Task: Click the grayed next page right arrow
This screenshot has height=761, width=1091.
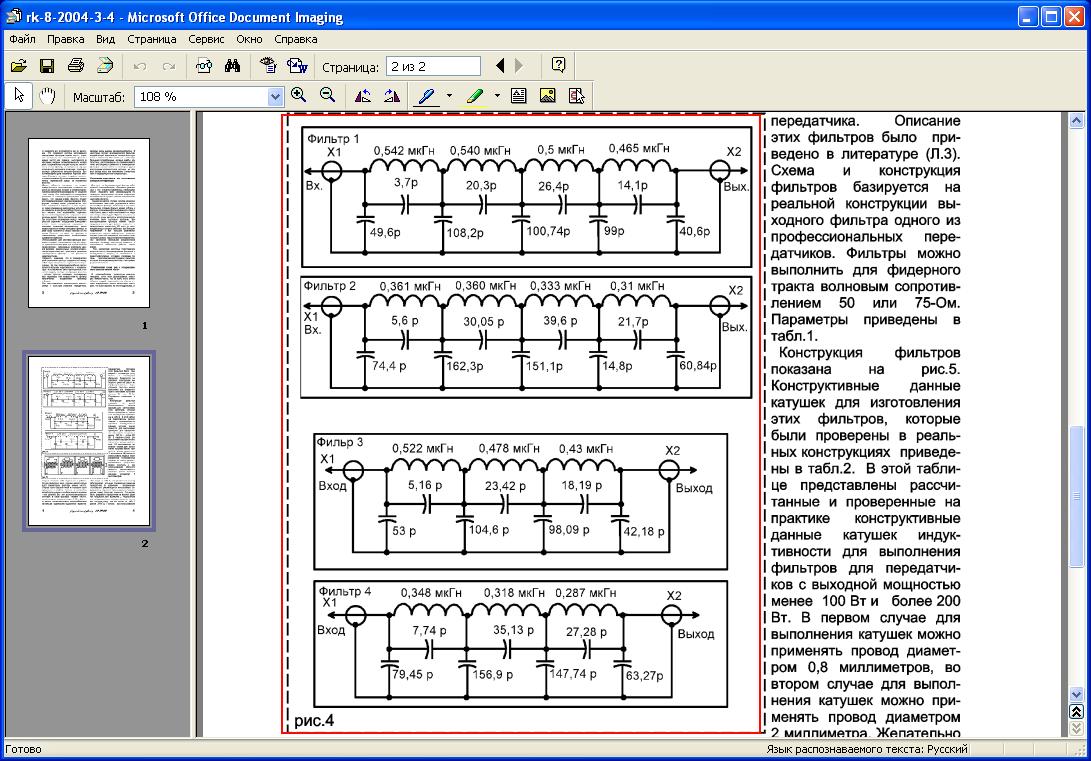Action: (519, 66)
